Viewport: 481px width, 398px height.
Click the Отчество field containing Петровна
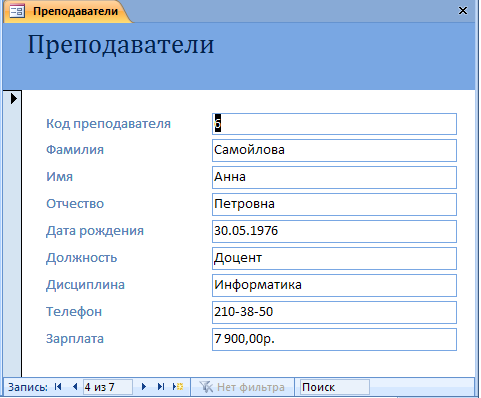tap(334, 205)
